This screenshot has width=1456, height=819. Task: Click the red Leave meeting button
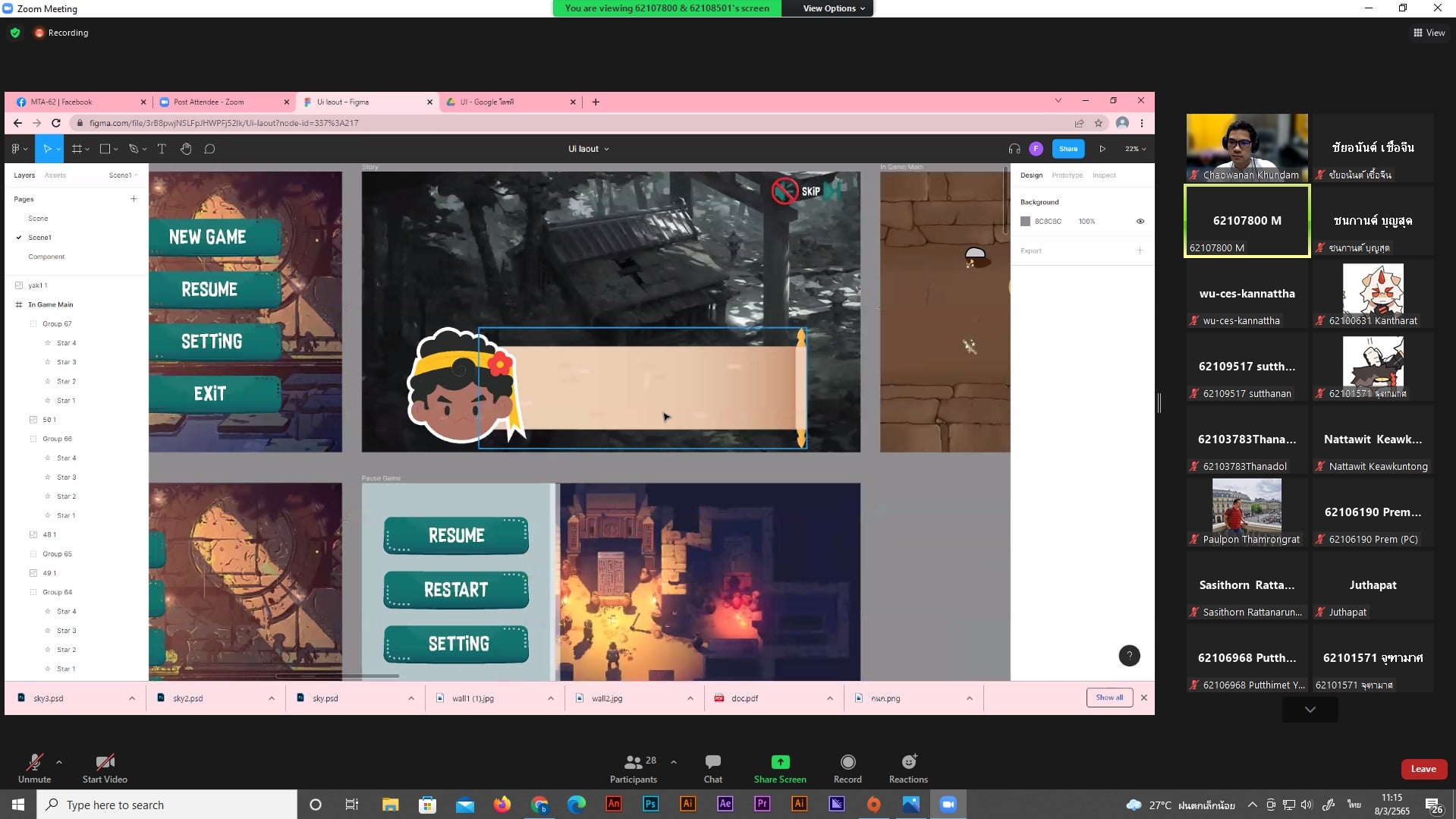pyautogui.click(x=1423, y=769)
